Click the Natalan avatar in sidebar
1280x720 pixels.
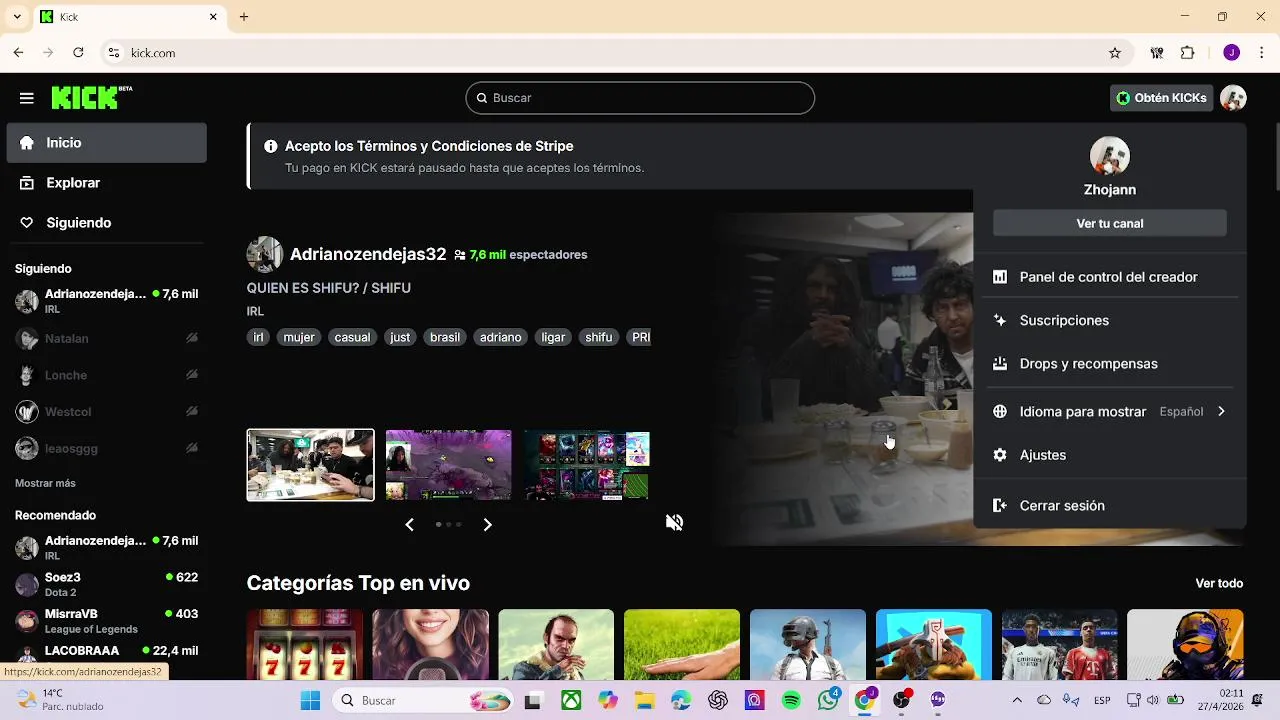click(27, 339)
